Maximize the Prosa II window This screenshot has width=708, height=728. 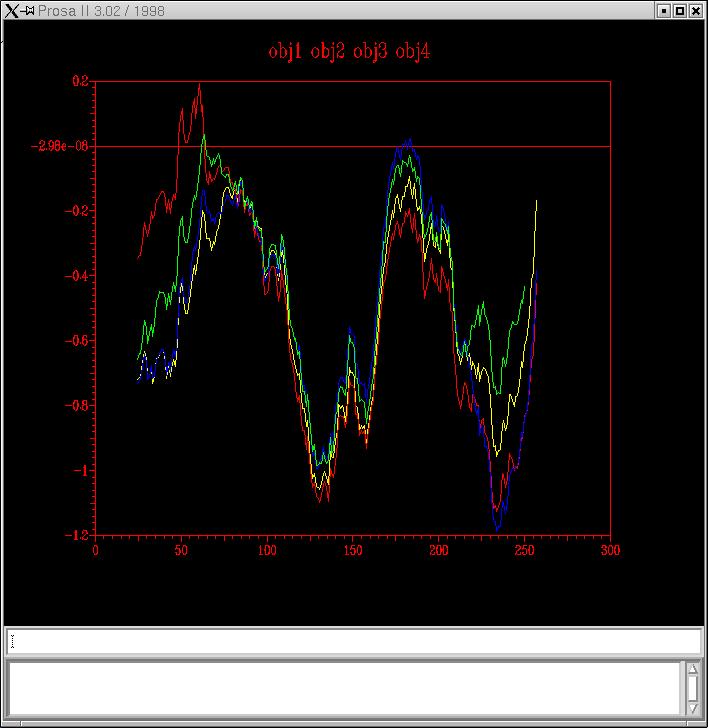pyautogui.click(x=680, y=11)
